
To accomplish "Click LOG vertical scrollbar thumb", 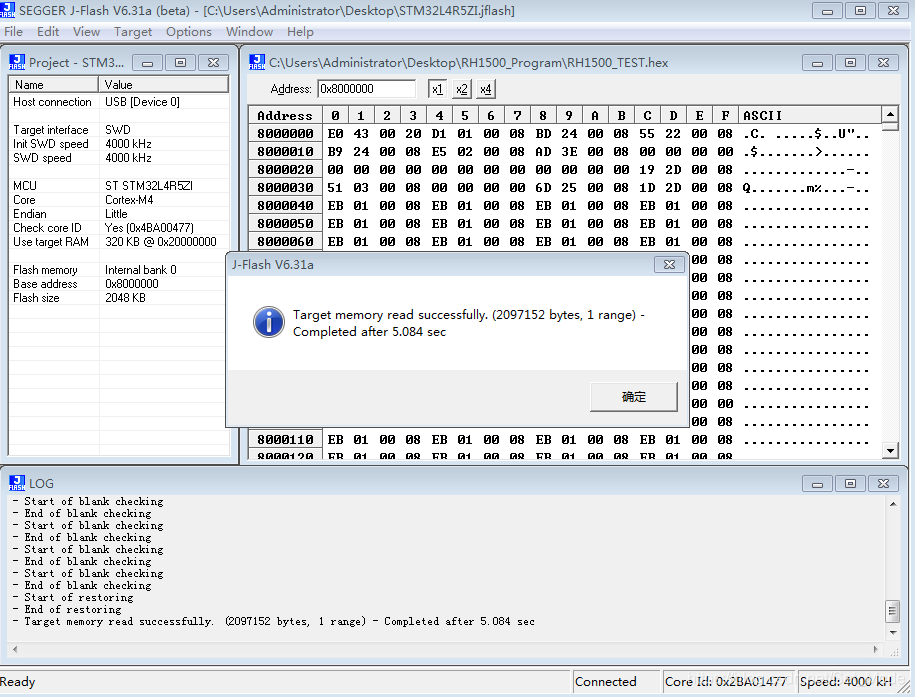I will 893,611.
